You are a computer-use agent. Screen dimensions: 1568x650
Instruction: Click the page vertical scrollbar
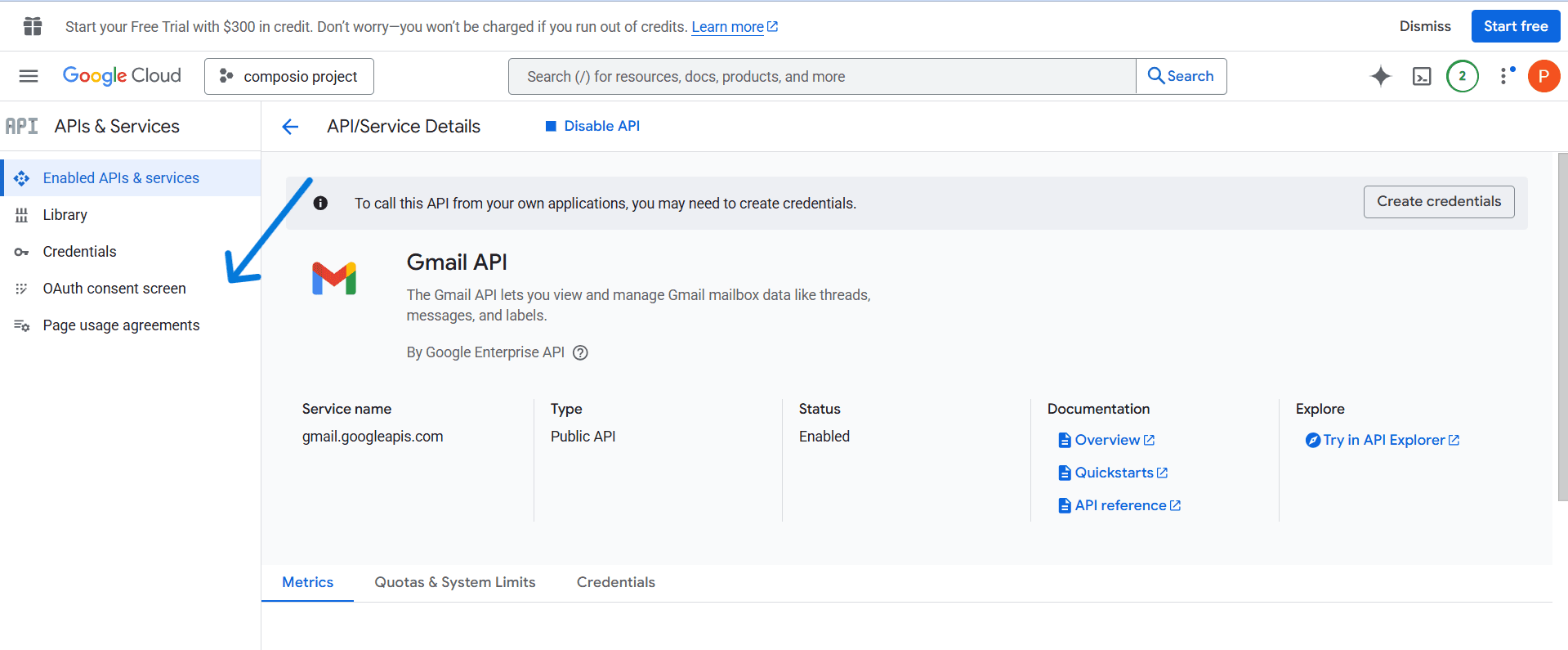(x=1562, y=327)
